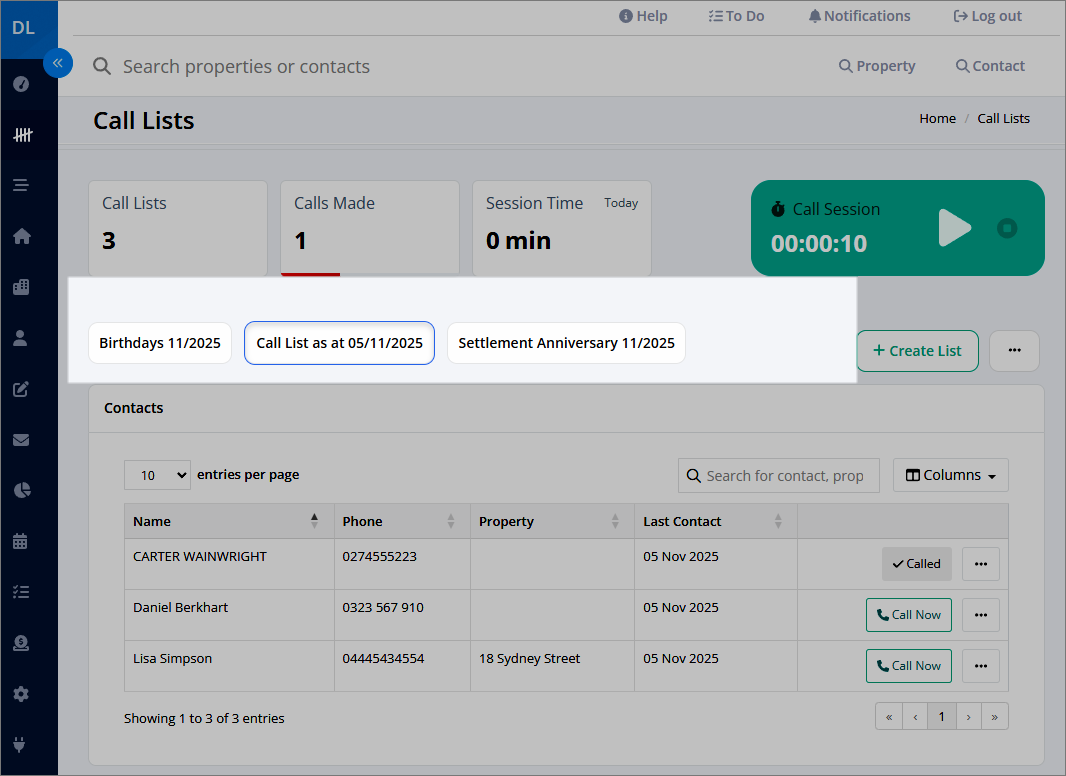Click the Called button for Carter Wainwright
1066x776 pixels.
[x=916, y=564]
